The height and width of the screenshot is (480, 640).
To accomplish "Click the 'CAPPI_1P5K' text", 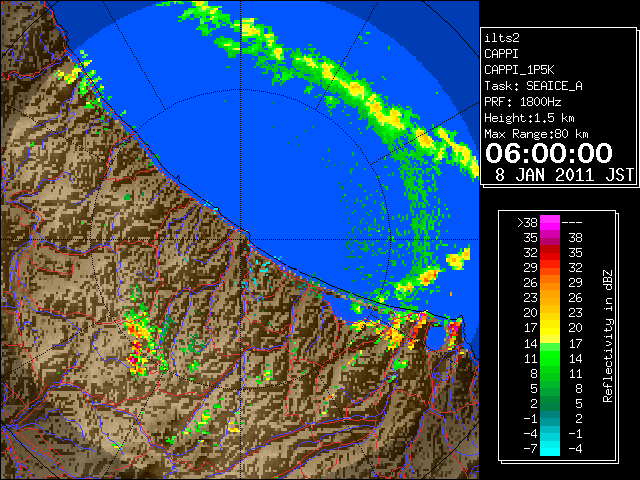I will [x=519, y=70].
